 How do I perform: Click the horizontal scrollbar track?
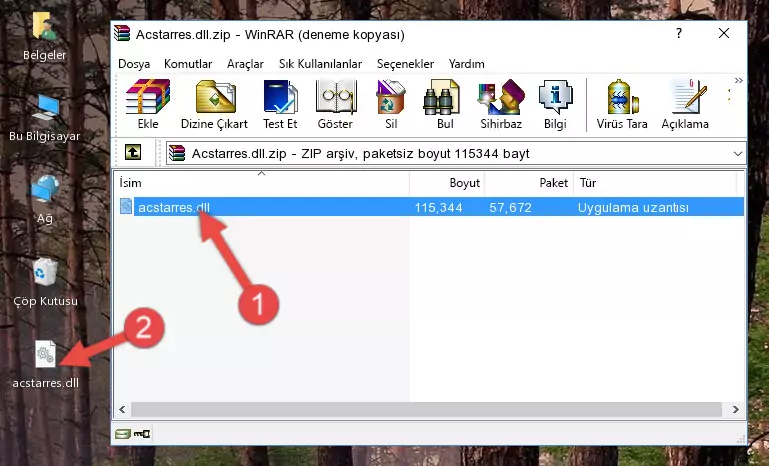click(x=426, y=409)
